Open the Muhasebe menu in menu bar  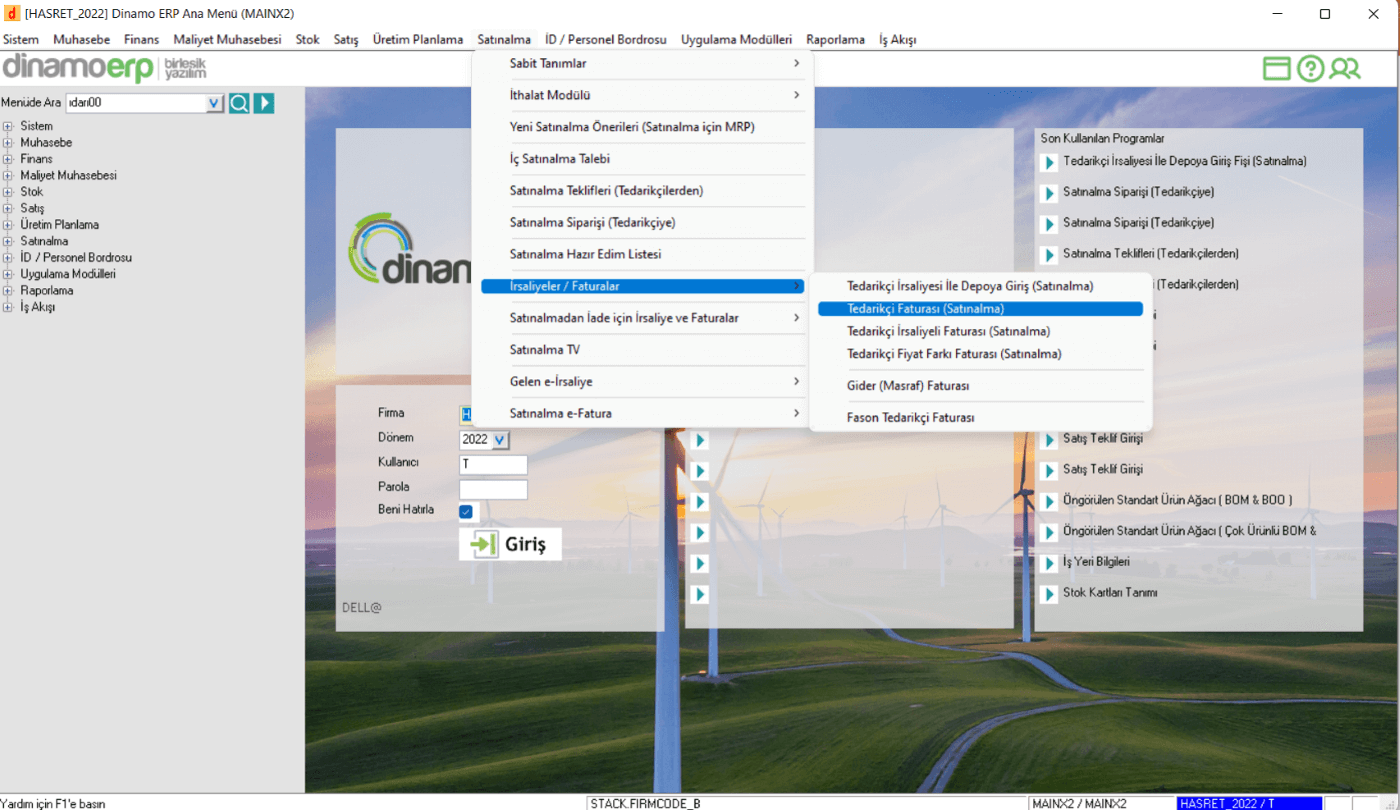coord(82,40)
